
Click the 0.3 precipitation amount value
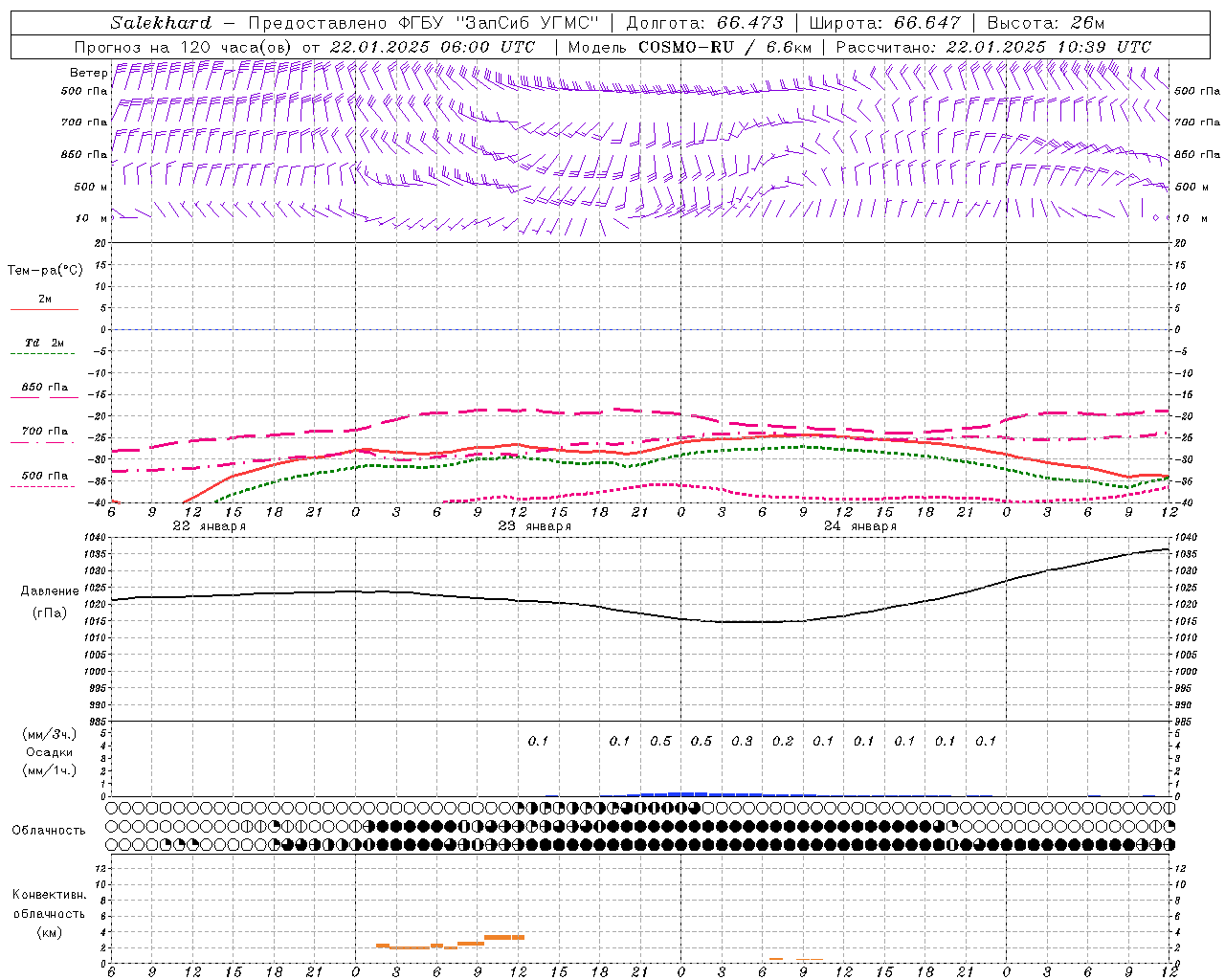742,741
